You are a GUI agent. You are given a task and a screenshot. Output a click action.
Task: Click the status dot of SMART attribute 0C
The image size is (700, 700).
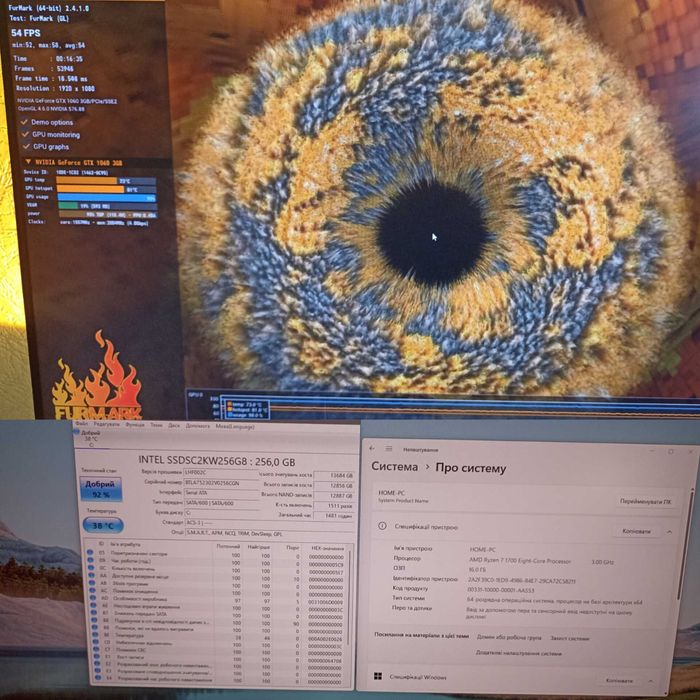[91, 568]
